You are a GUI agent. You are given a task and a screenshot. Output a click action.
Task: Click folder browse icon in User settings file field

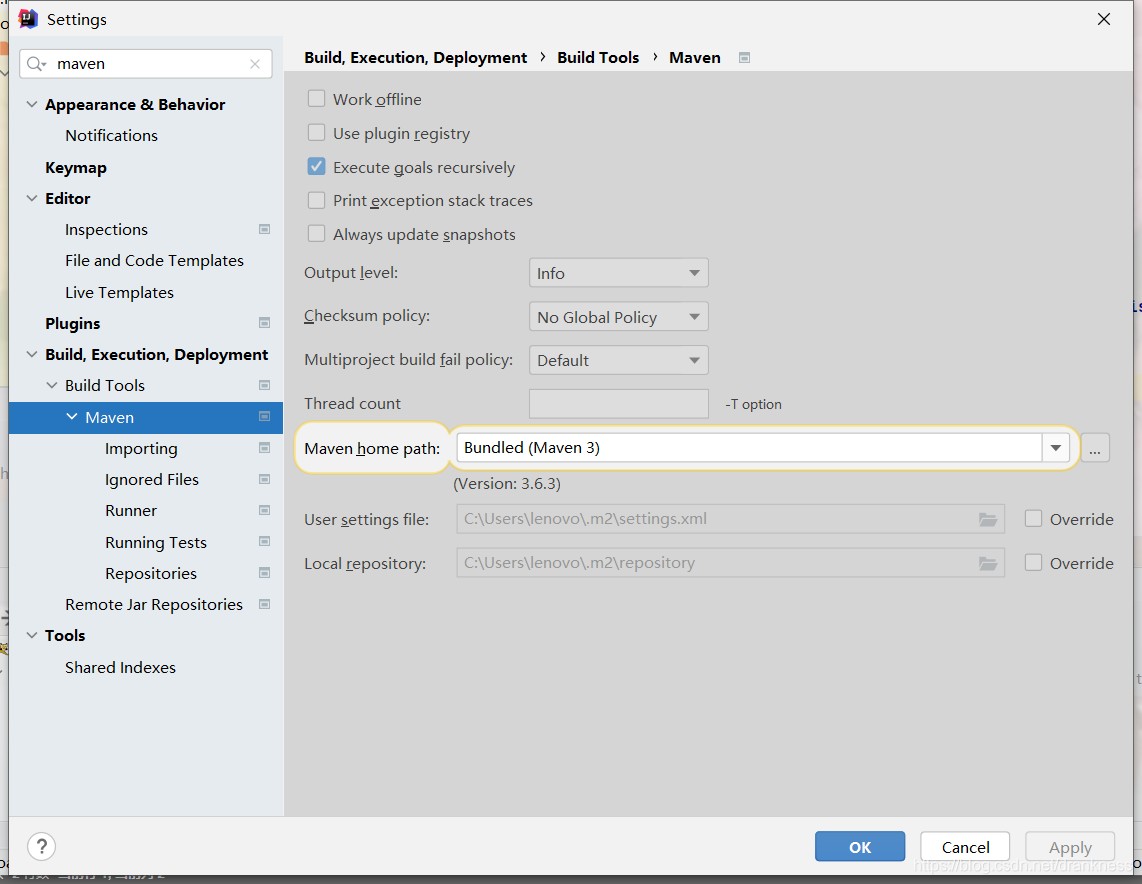[988, 519]
